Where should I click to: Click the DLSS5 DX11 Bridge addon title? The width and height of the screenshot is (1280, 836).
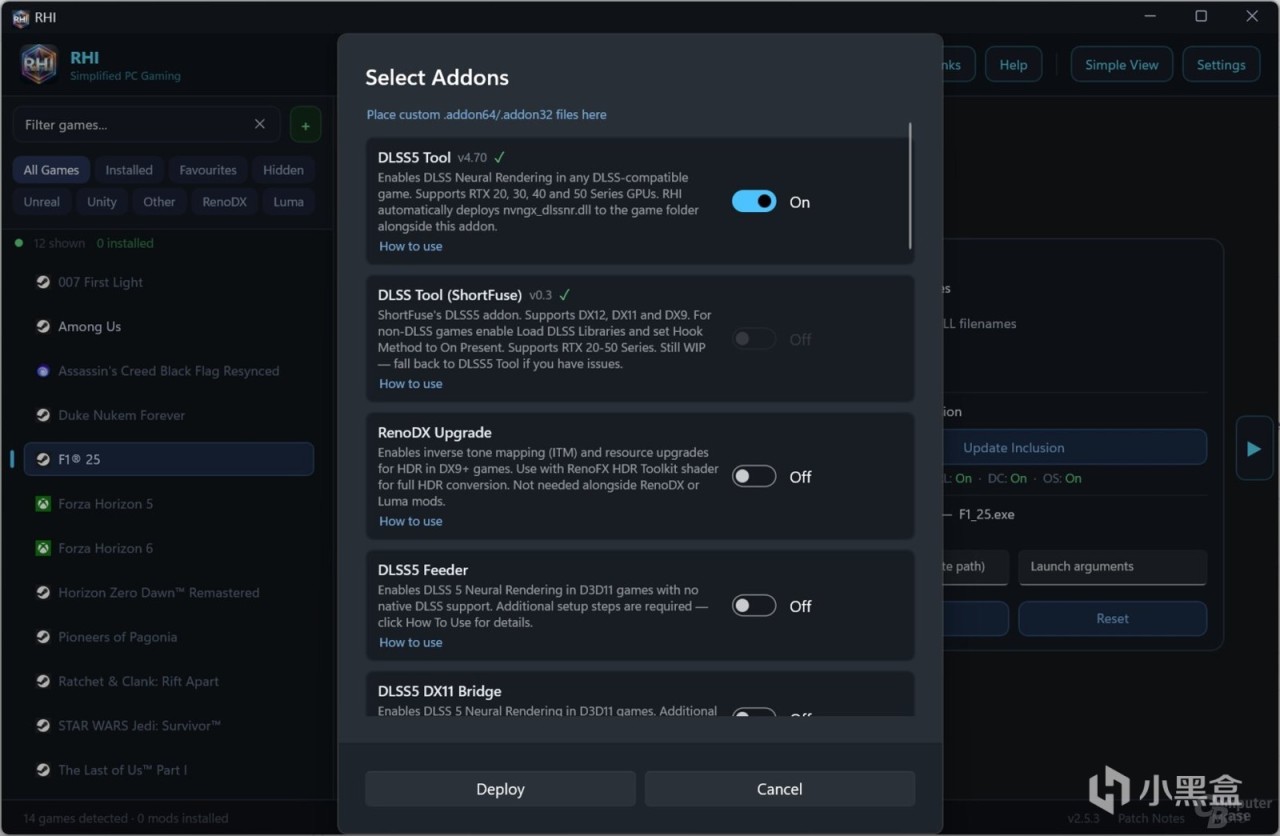pyautogui.click(x=440, y=692)
